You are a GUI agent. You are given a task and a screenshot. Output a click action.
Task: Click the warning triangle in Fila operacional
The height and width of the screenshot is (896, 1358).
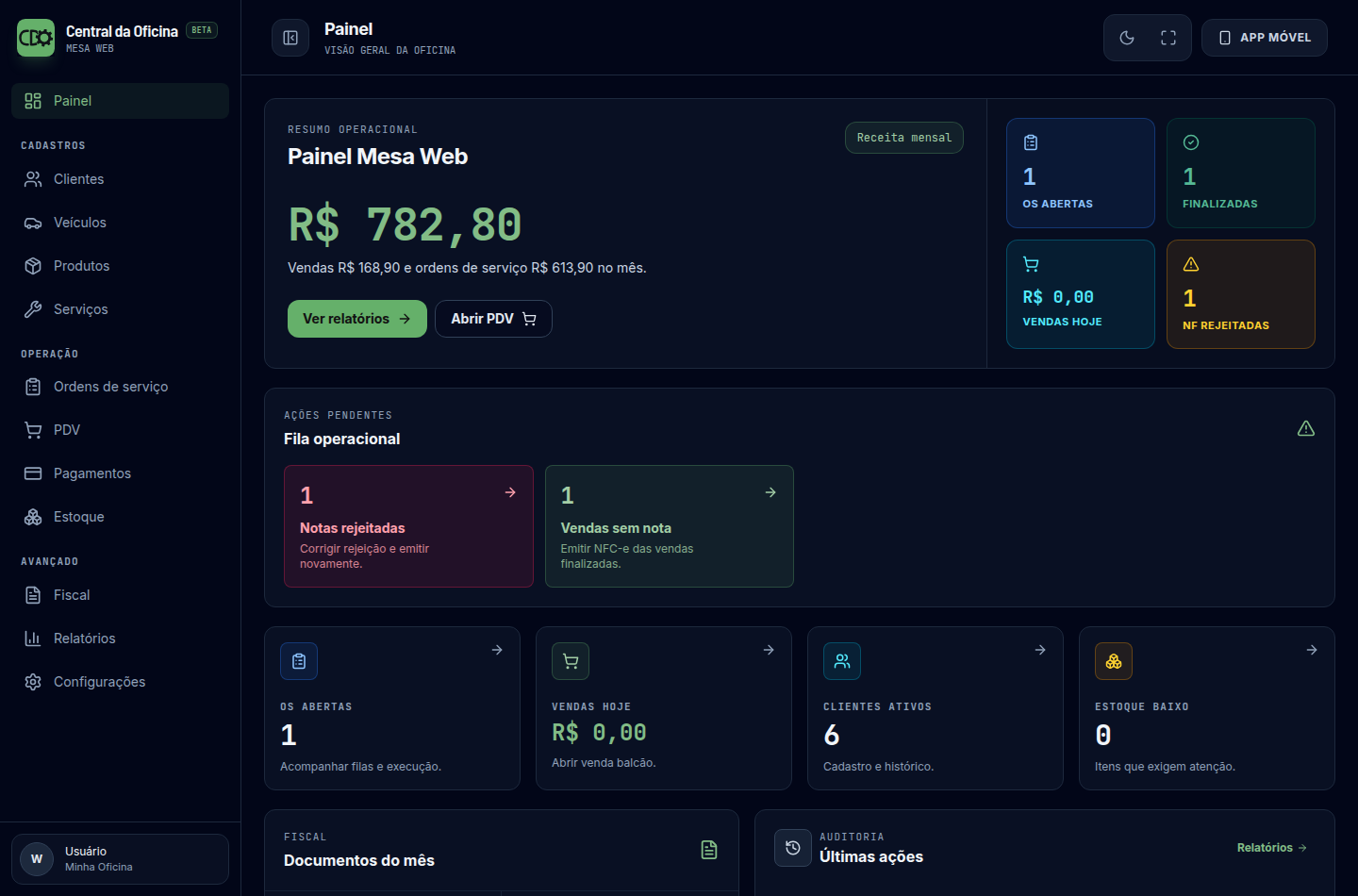pyautogui.click(x=1306, y=428)
